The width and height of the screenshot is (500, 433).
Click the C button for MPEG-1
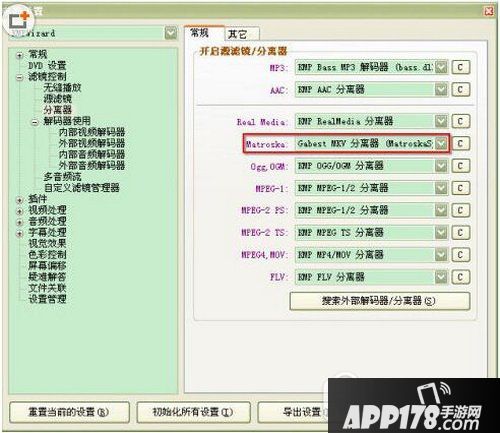pos(461,188)
